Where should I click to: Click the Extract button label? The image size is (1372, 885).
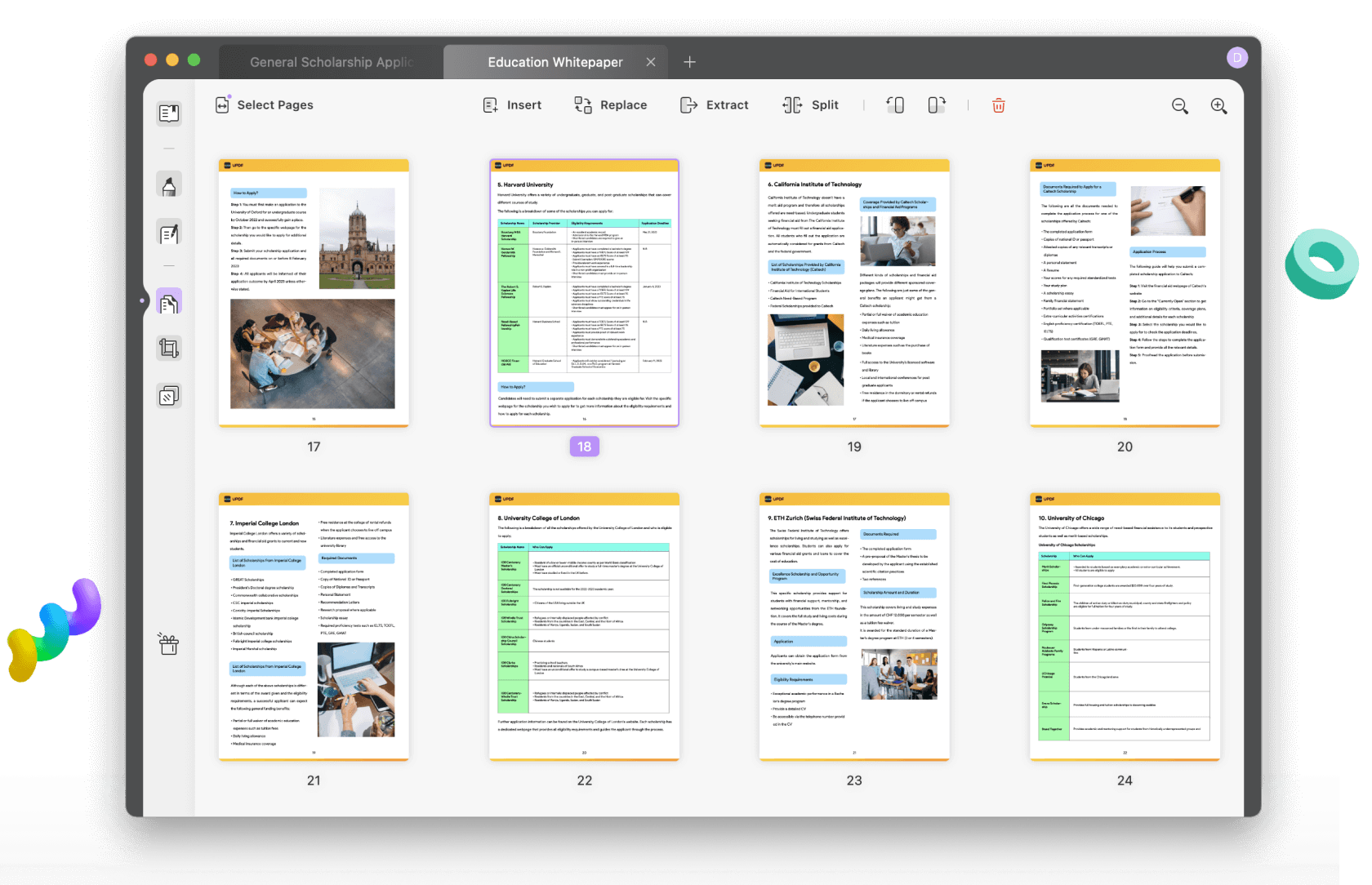(x=728, y=105)
